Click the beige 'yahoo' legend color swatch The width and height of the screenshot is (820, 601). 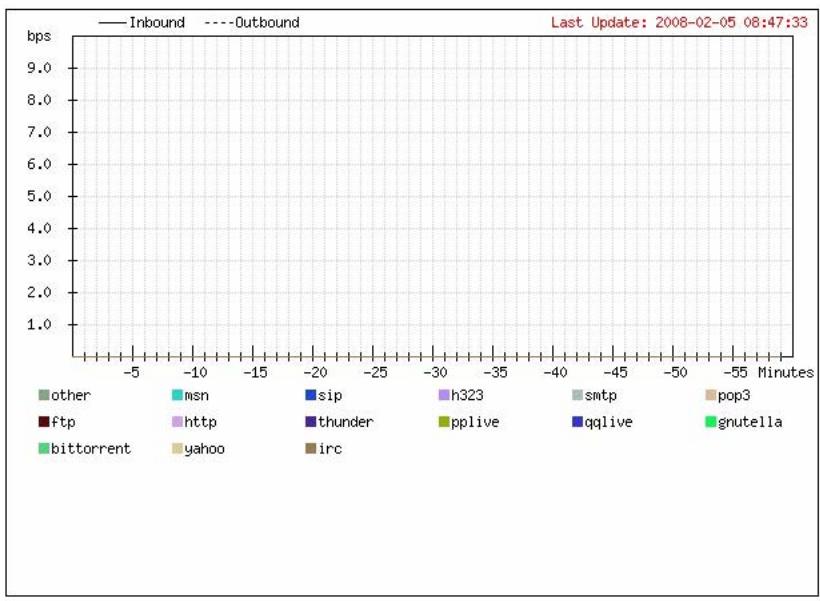[177, 448]
